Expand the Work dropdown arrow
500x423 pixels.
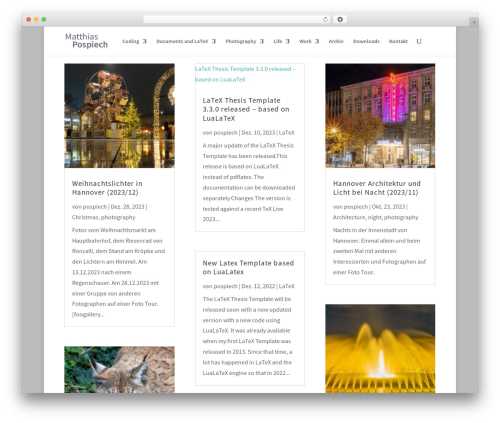click(x=317, y=41)
